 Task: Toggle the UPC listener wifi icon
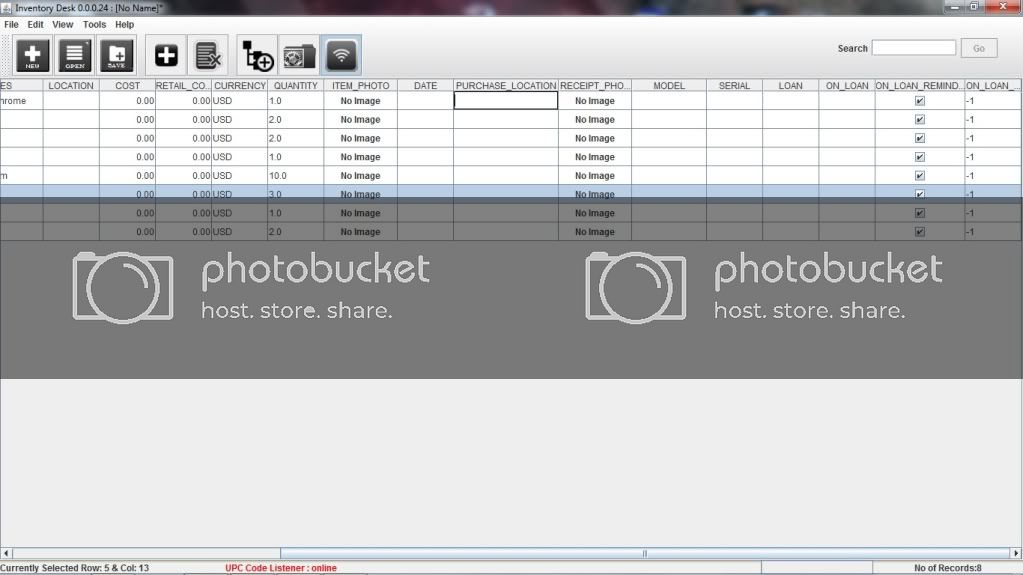(x=341, y=55)
